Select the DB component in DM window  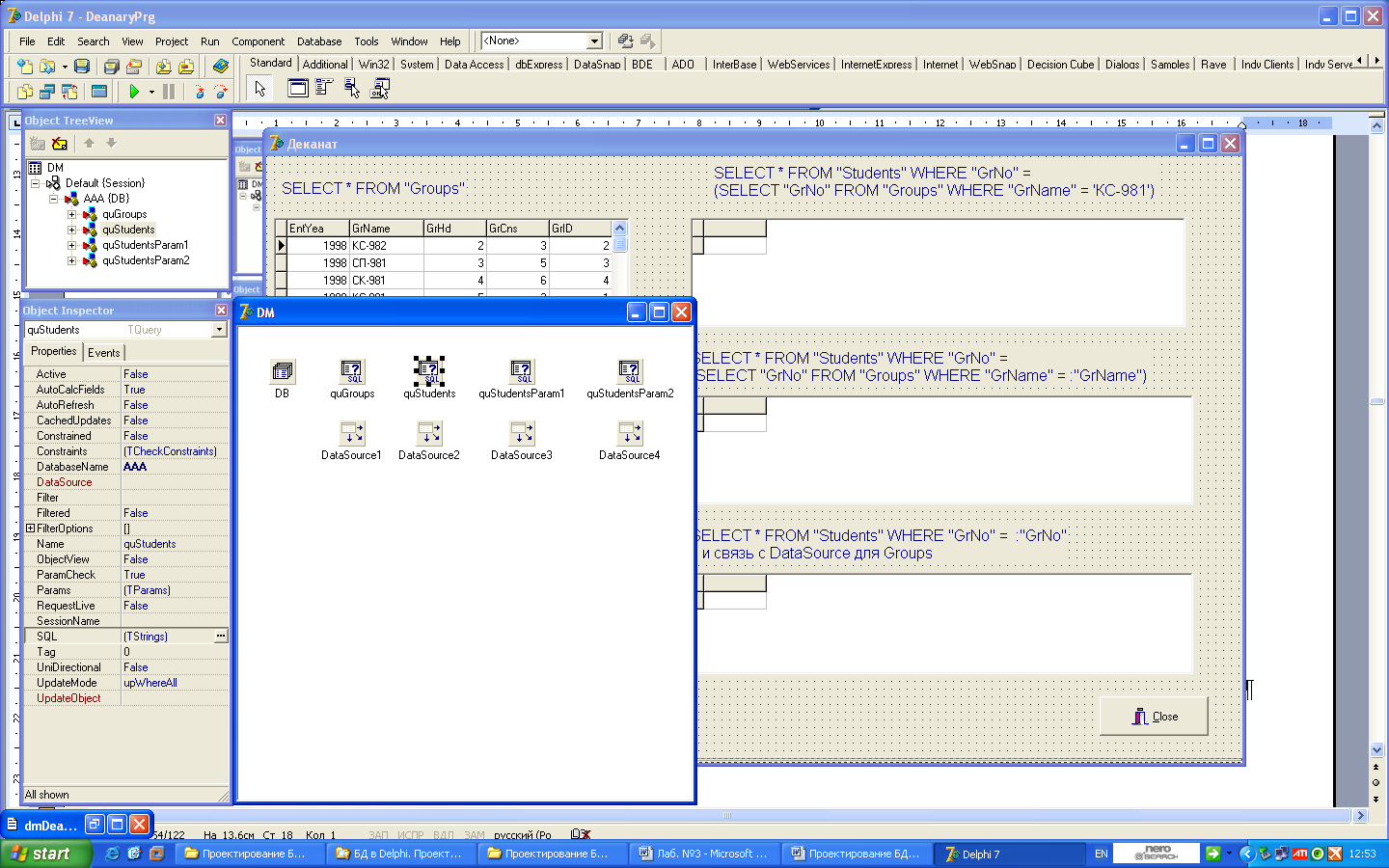pyautogui.click(x=282, y=371)
